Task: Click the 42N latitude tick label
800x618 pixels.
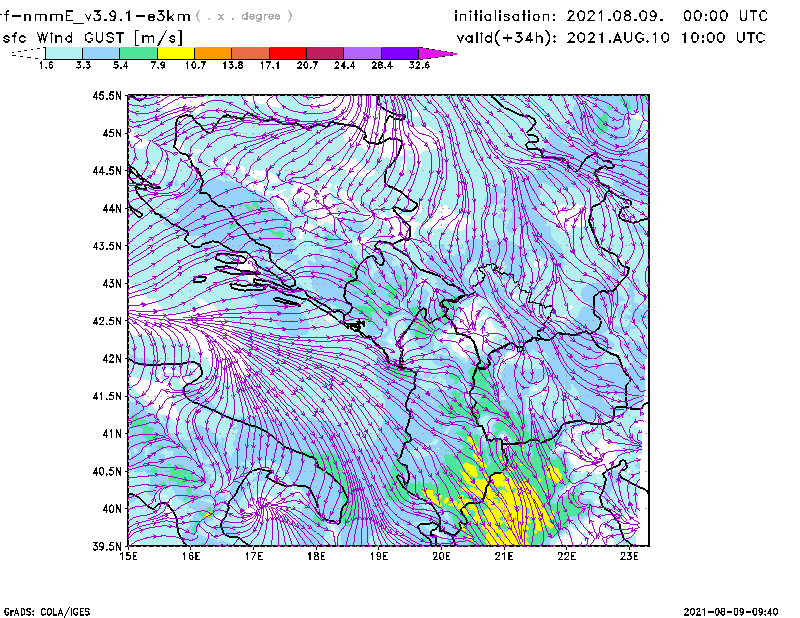Action: click(x=110, y=358)
